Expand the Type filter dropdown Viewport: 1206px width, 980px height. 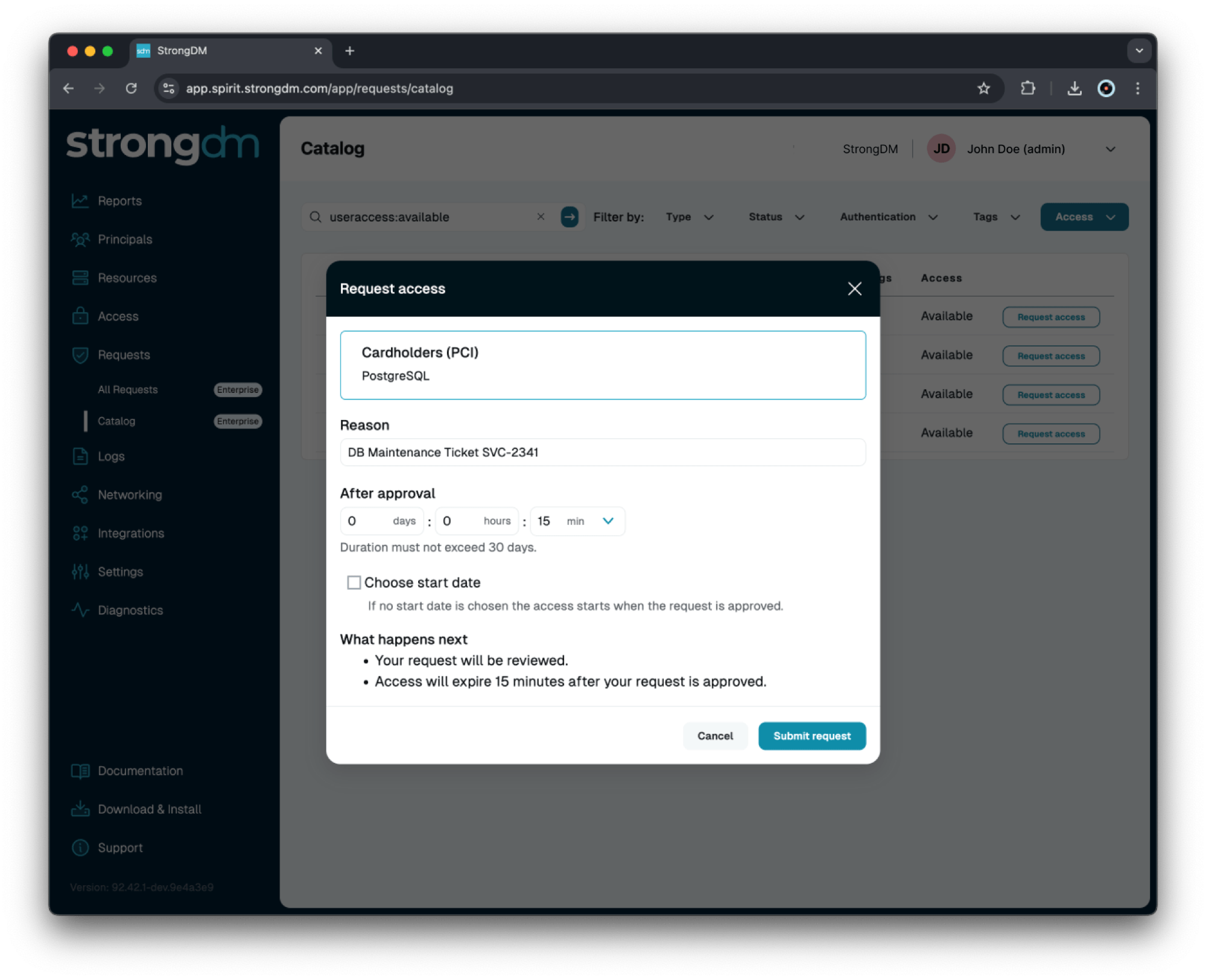691,216
